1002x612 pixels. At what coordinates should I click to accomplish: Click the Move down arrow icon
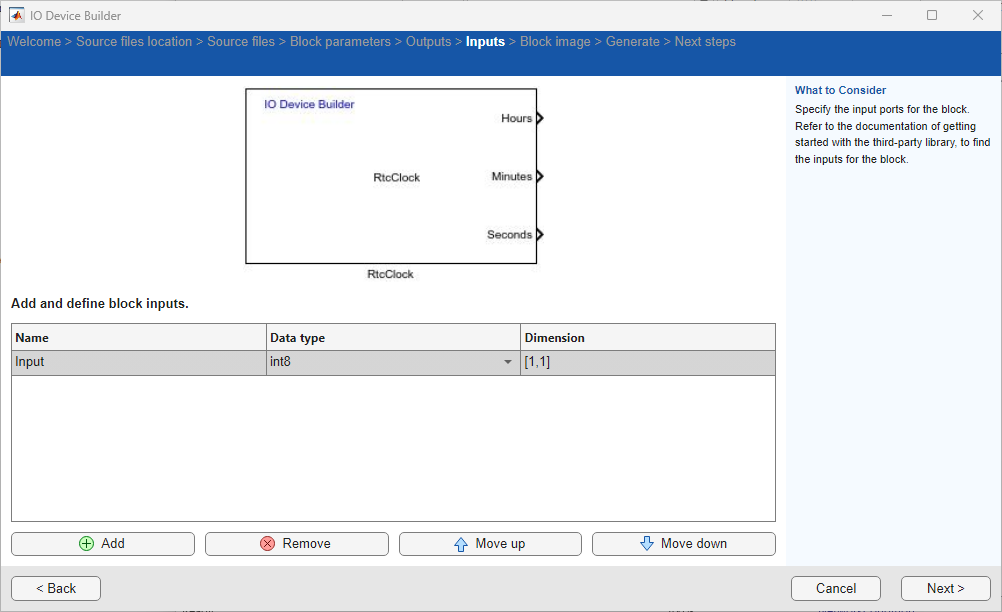649,543
